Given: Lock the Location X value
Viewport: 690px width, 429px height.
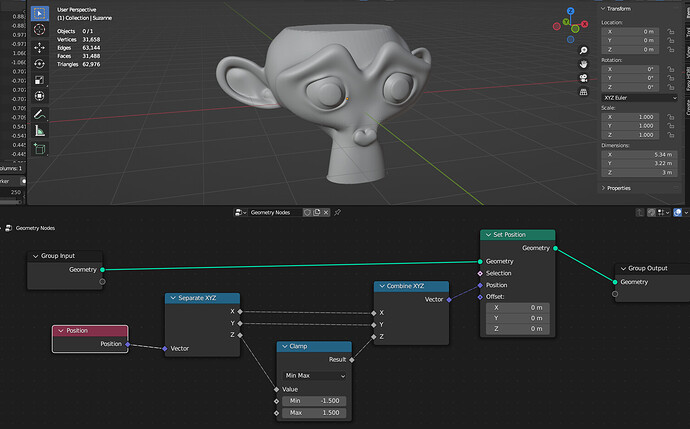Looking at the screenshot, I should [670, 32].
